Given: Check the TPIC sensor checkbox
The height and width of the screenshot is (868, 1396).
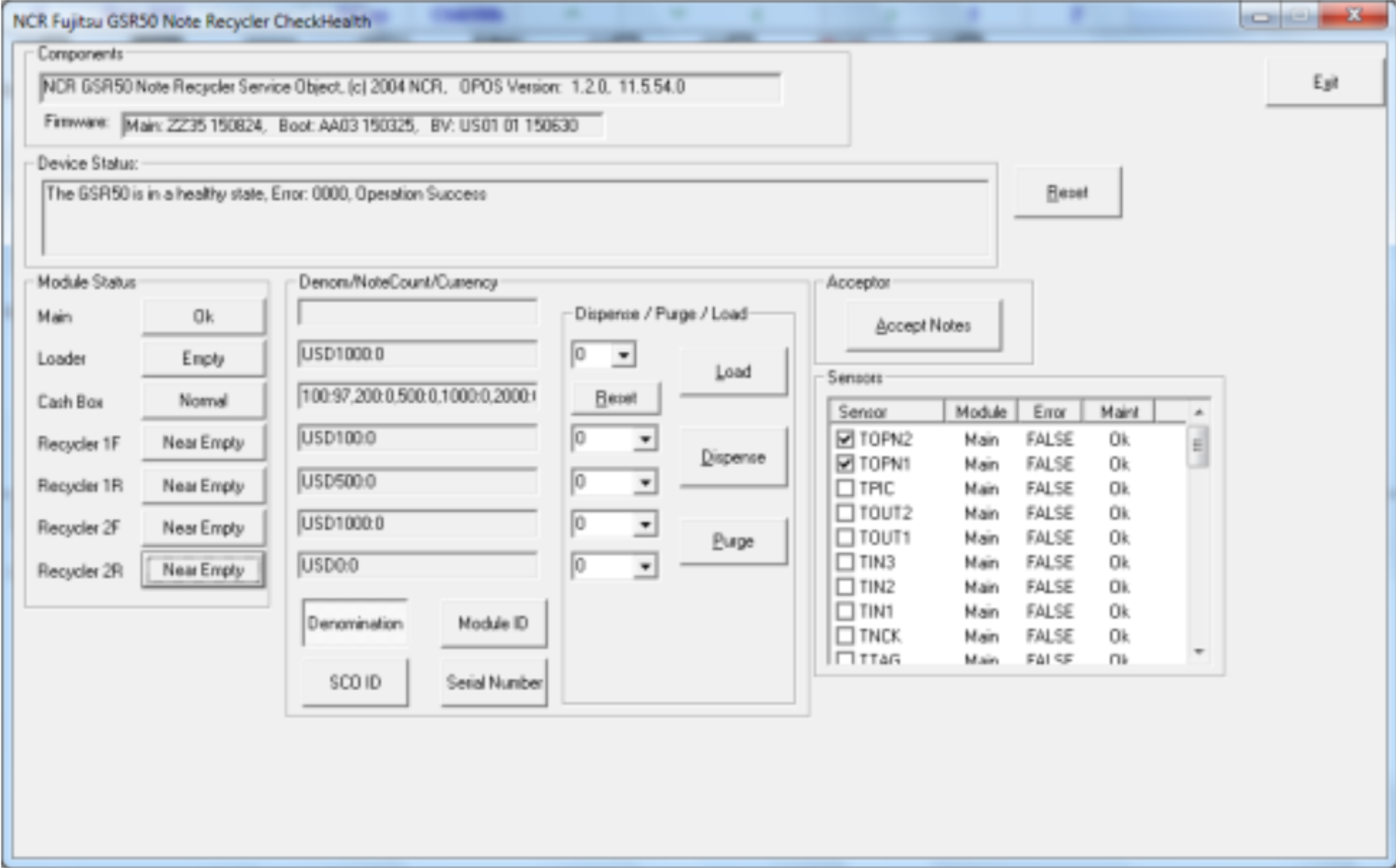Looking at the screenshot, I should tap(845, 488).
